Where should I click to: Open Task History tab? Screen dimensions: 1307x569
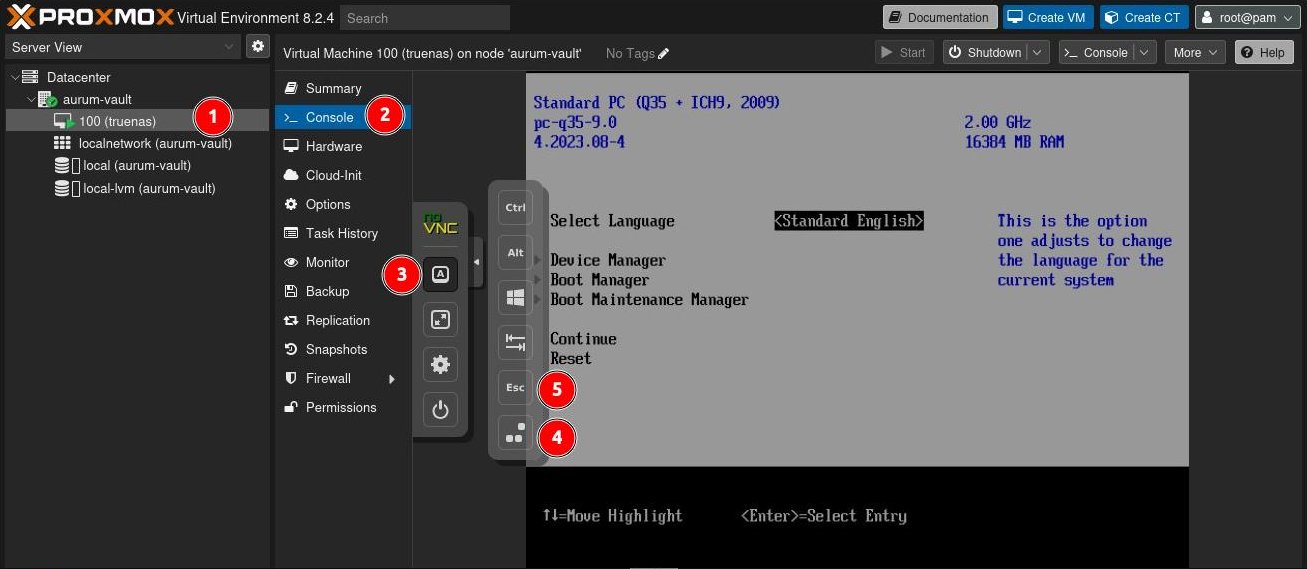coord(343,233)
